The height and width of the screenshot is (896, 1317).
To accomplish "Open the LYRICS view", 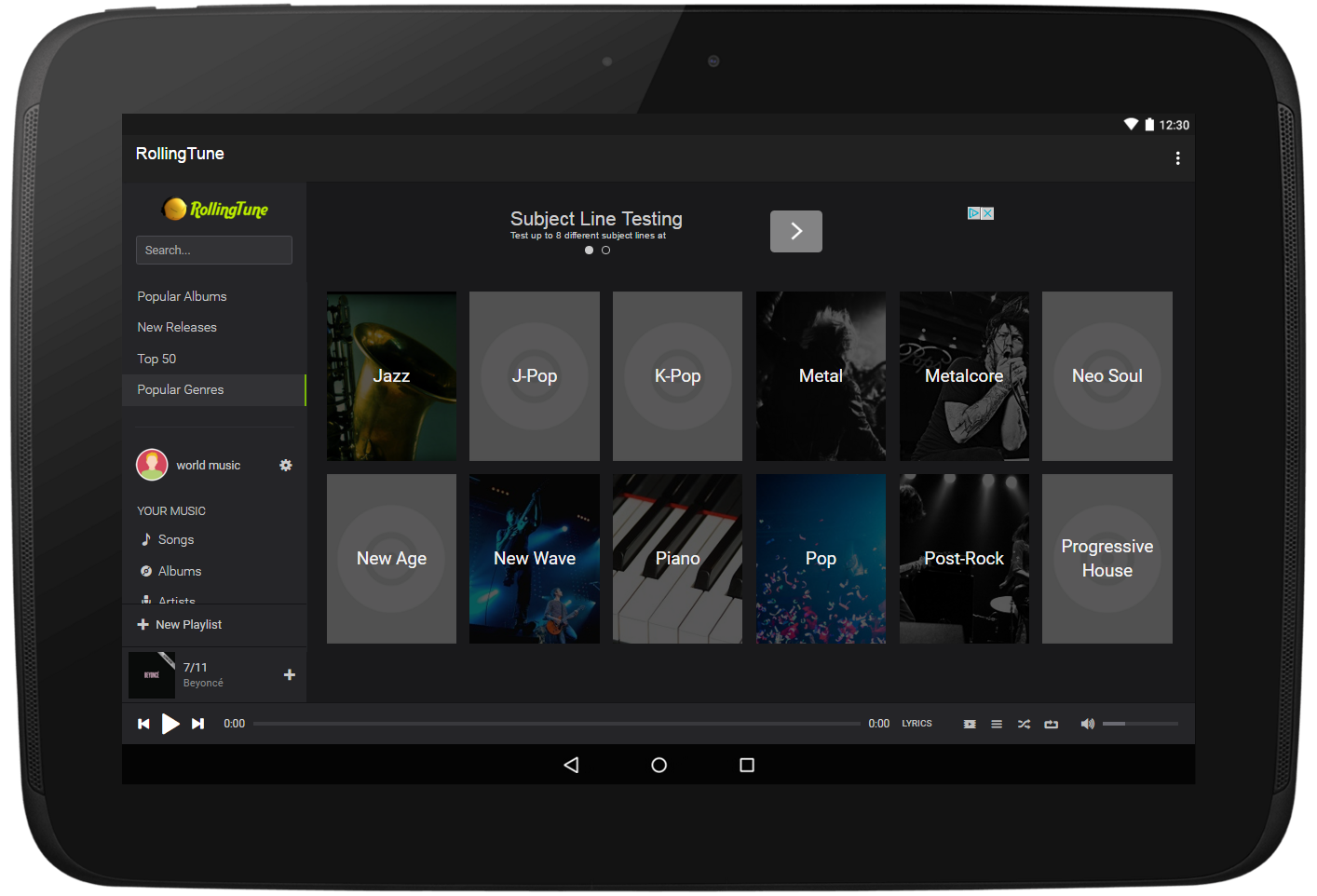I will point(916,724).
